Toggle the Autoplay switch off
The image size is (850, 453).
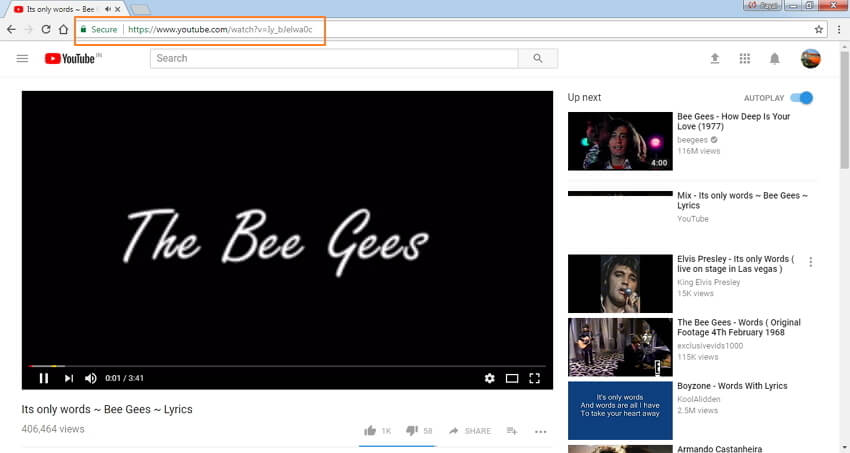coord(802,98)
